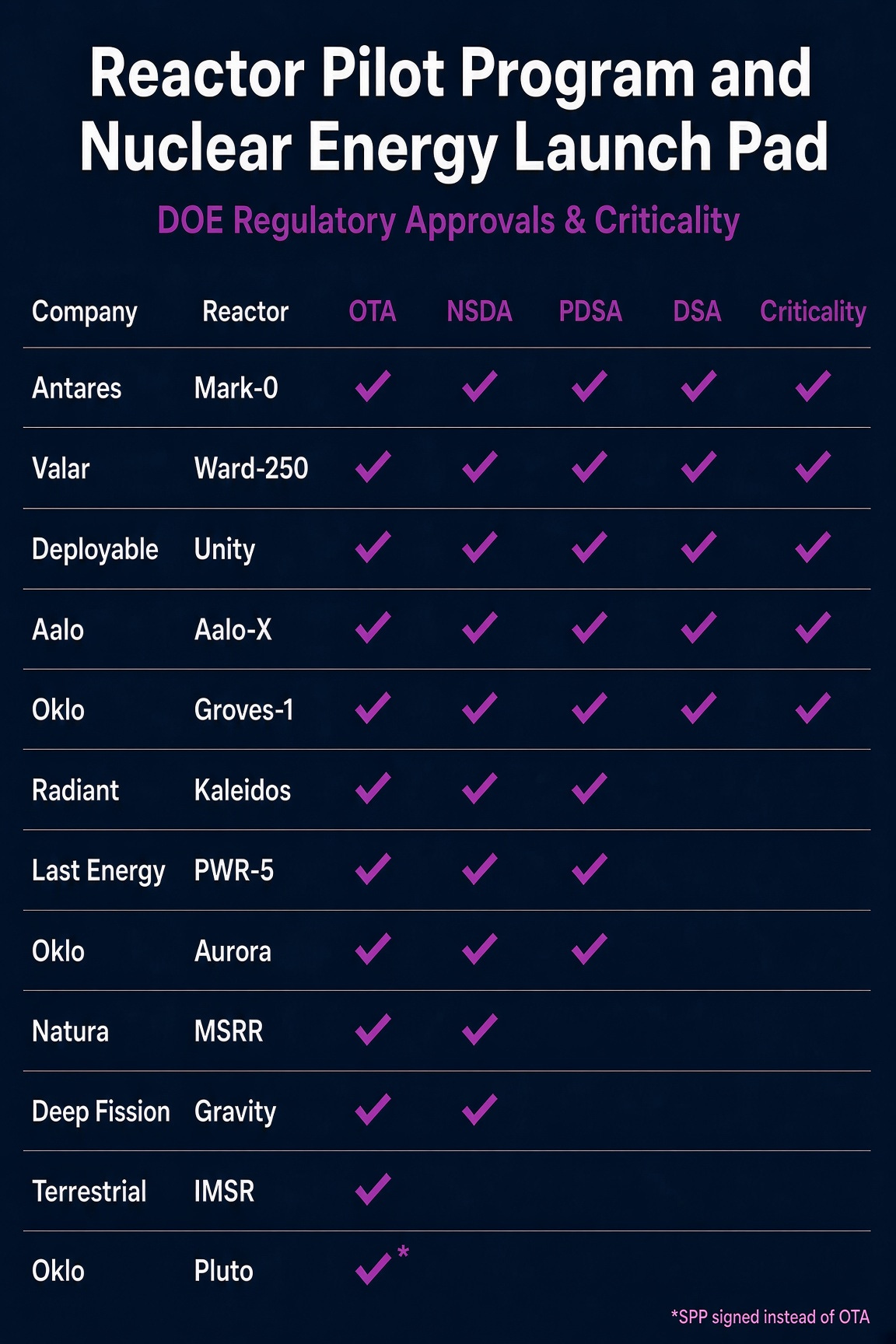This screenshot has width=896, height=1344.
Task: Select the PDSA column header
Action: point(590,311)
